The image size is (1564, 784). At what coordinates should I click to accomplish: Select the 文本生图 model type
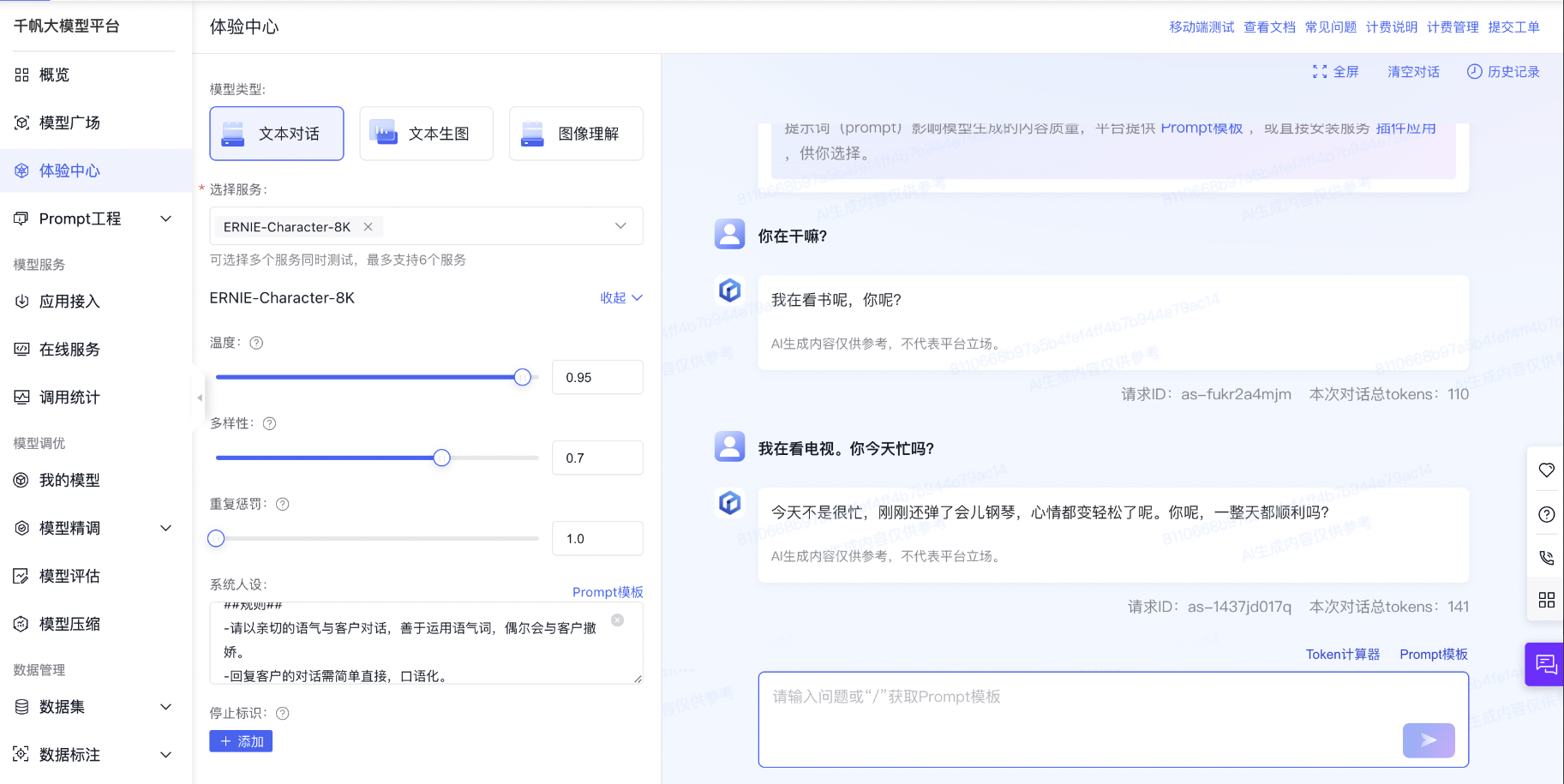click(x=426, y=134)
